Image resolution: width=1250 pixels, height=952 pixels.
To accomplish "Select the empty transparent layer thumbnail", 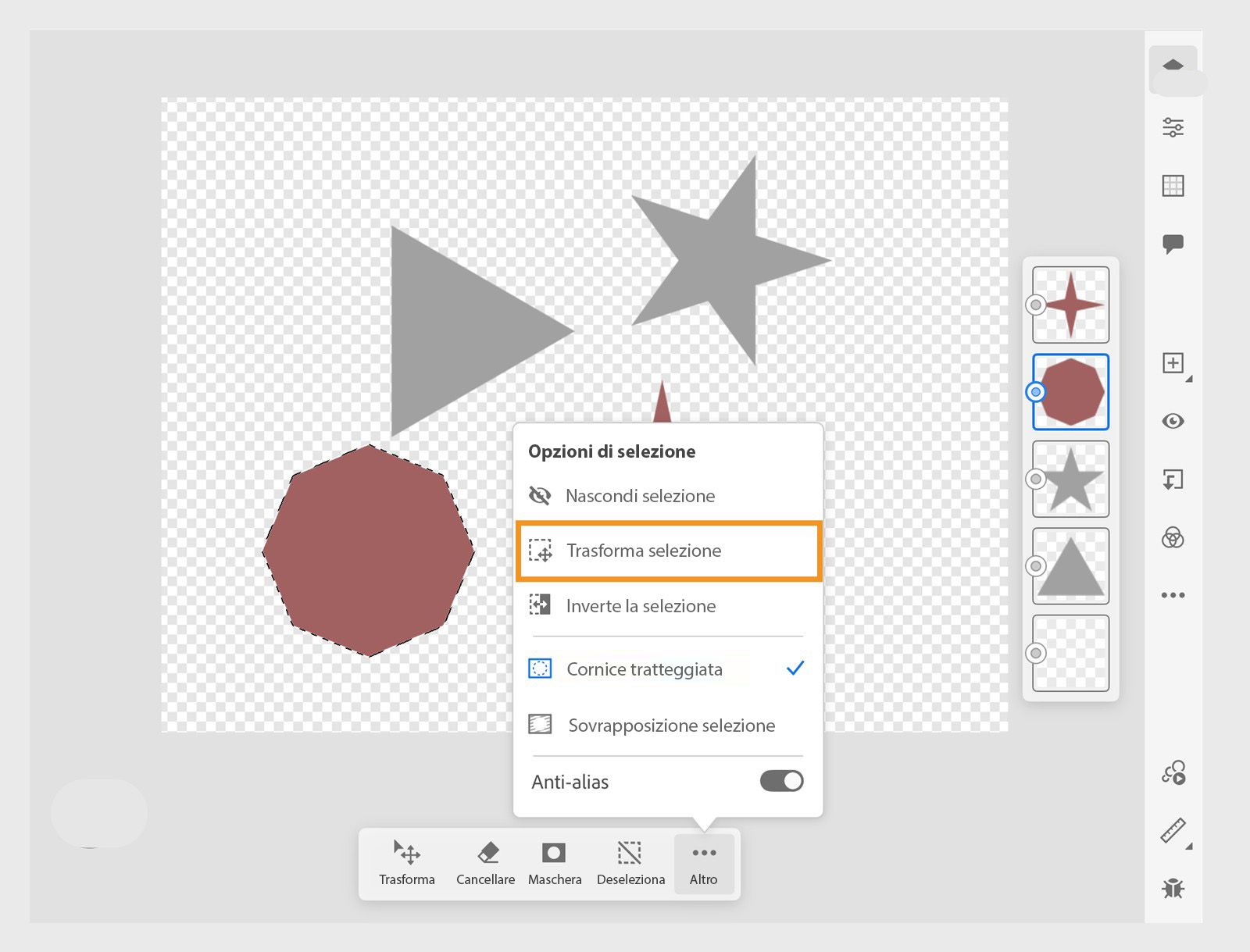I will pos(1071,653).
